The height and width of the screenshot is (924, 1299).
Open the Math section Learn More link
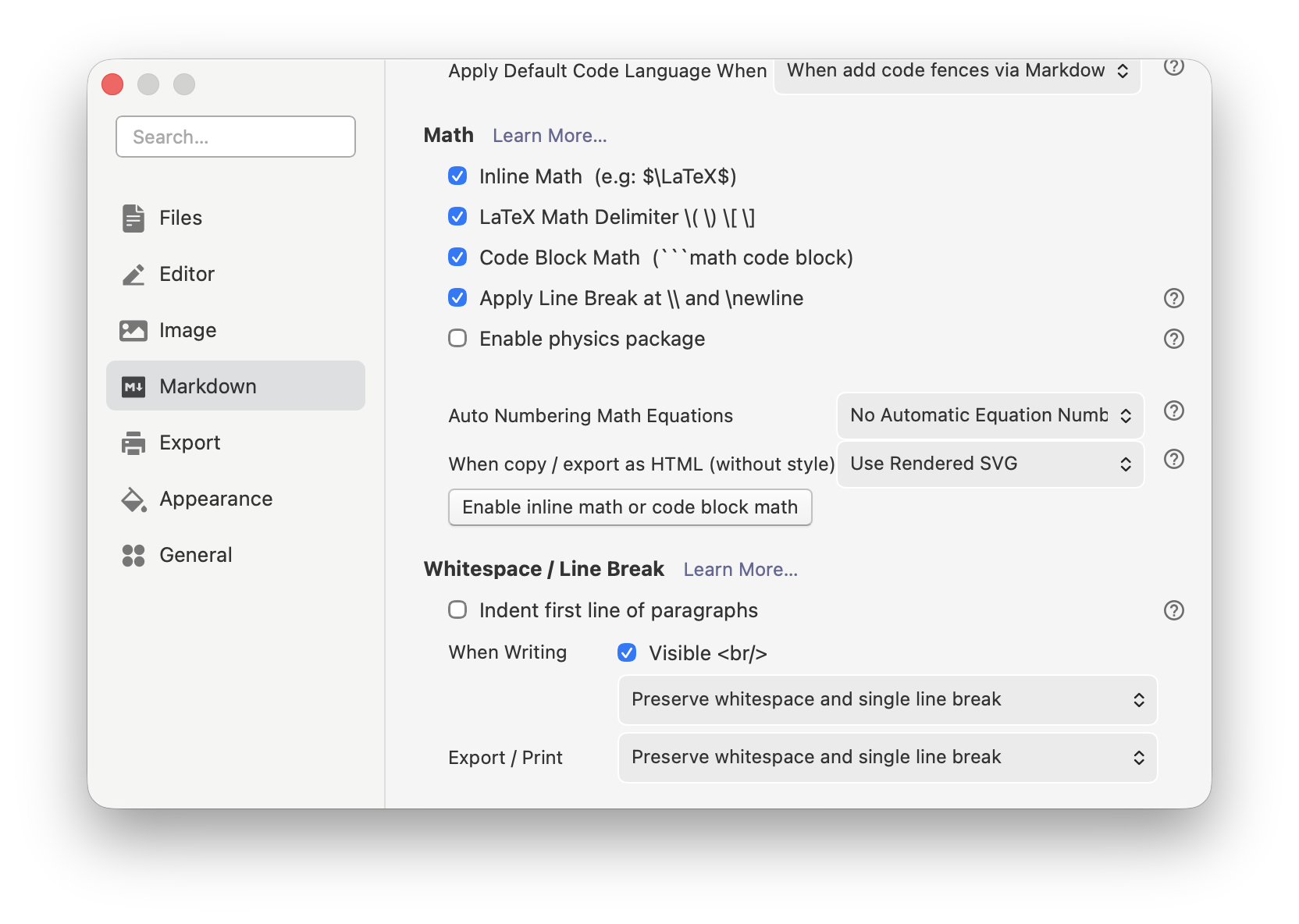pyautogui.click(x=550, y=136)
